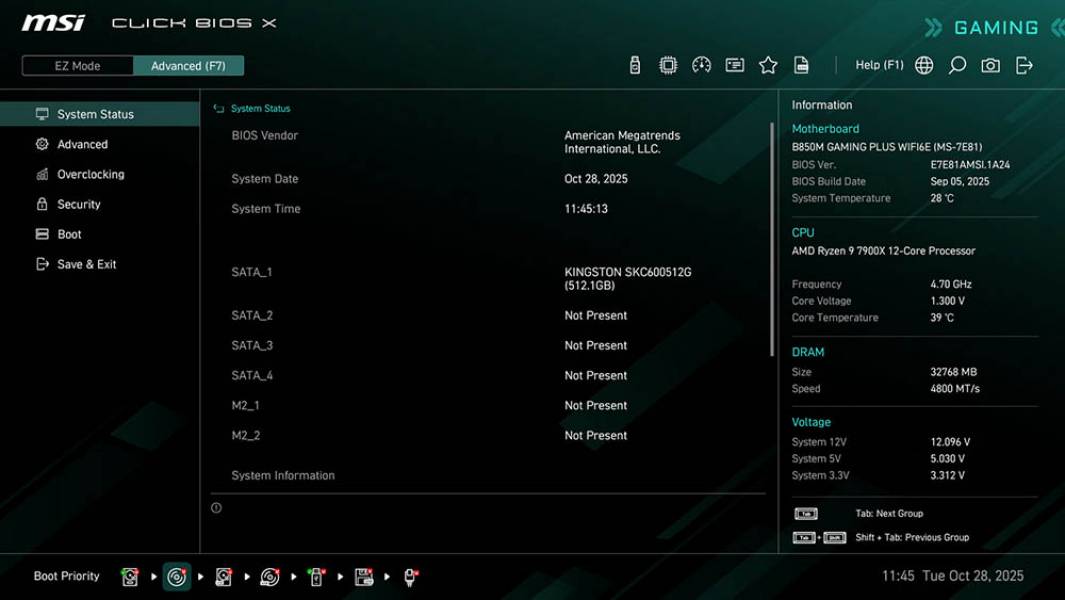Viewport: 1065px width, 600px height.
Task: Open the search magnifier icon
Action: [x=956, y=64]
